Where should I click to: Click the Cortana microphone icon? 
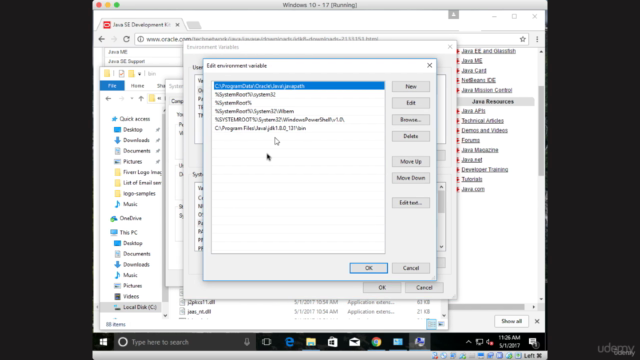click(247, 342)
